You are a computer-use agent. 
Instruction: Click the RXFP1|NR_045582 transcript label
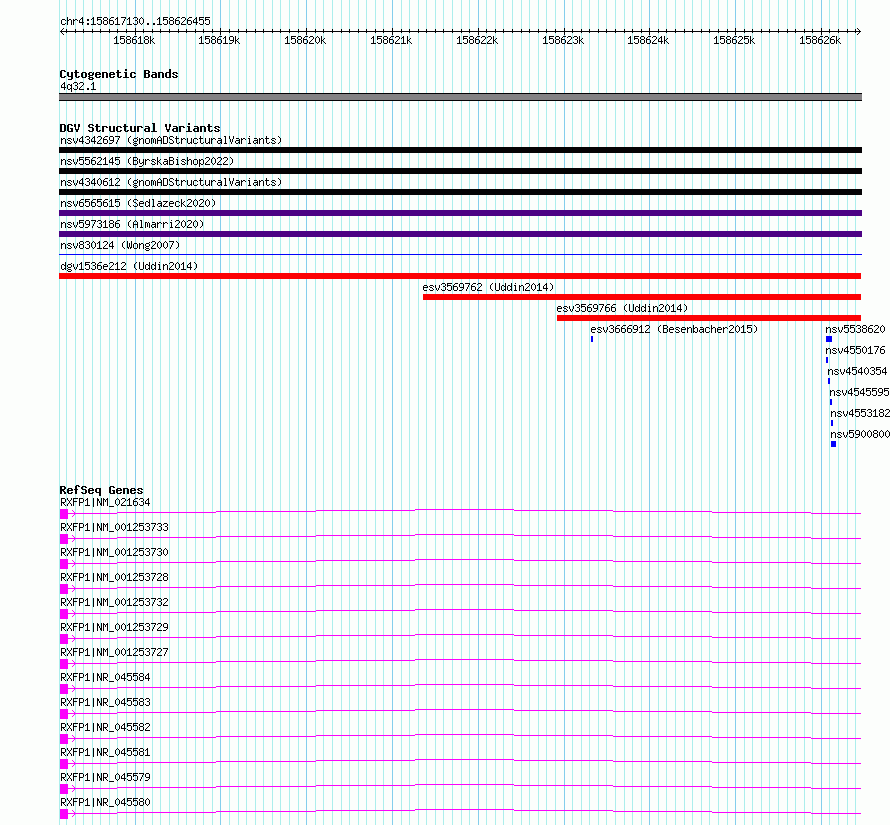106,727
